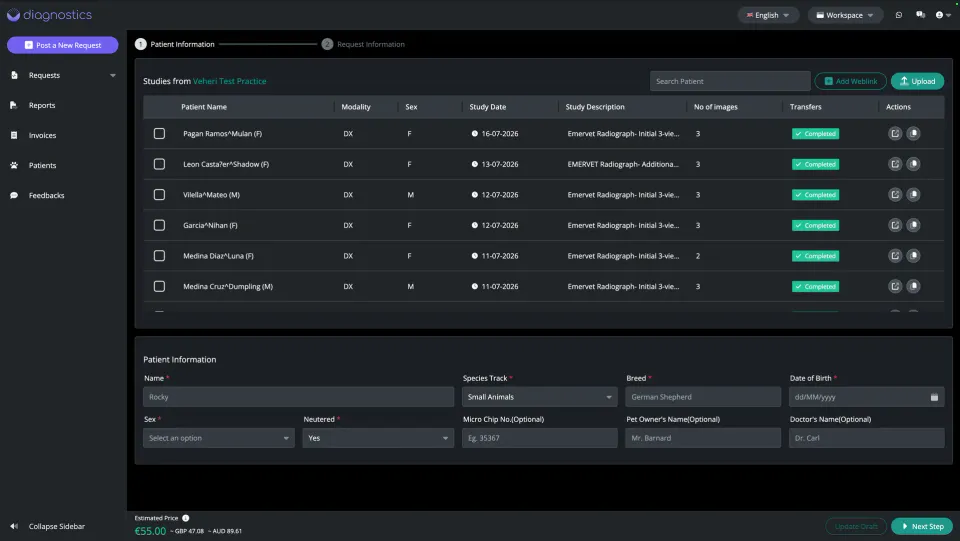The width and height of the screenshot is (960, 541).
Task: Open Invoices in the sidebar
Action: [x=42, y=135]
